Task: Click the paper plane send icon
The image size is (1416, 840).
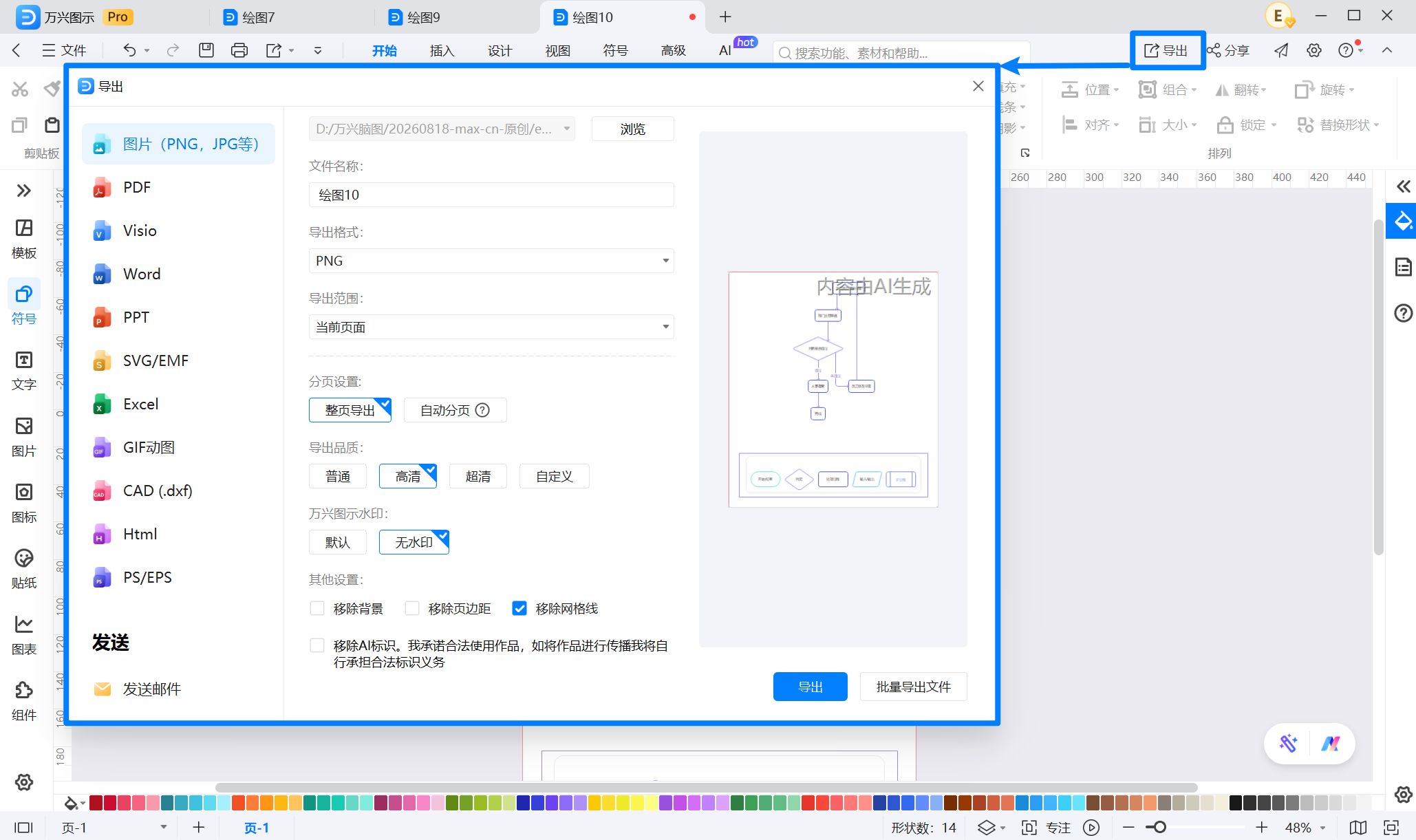Action: point(1281,50)
